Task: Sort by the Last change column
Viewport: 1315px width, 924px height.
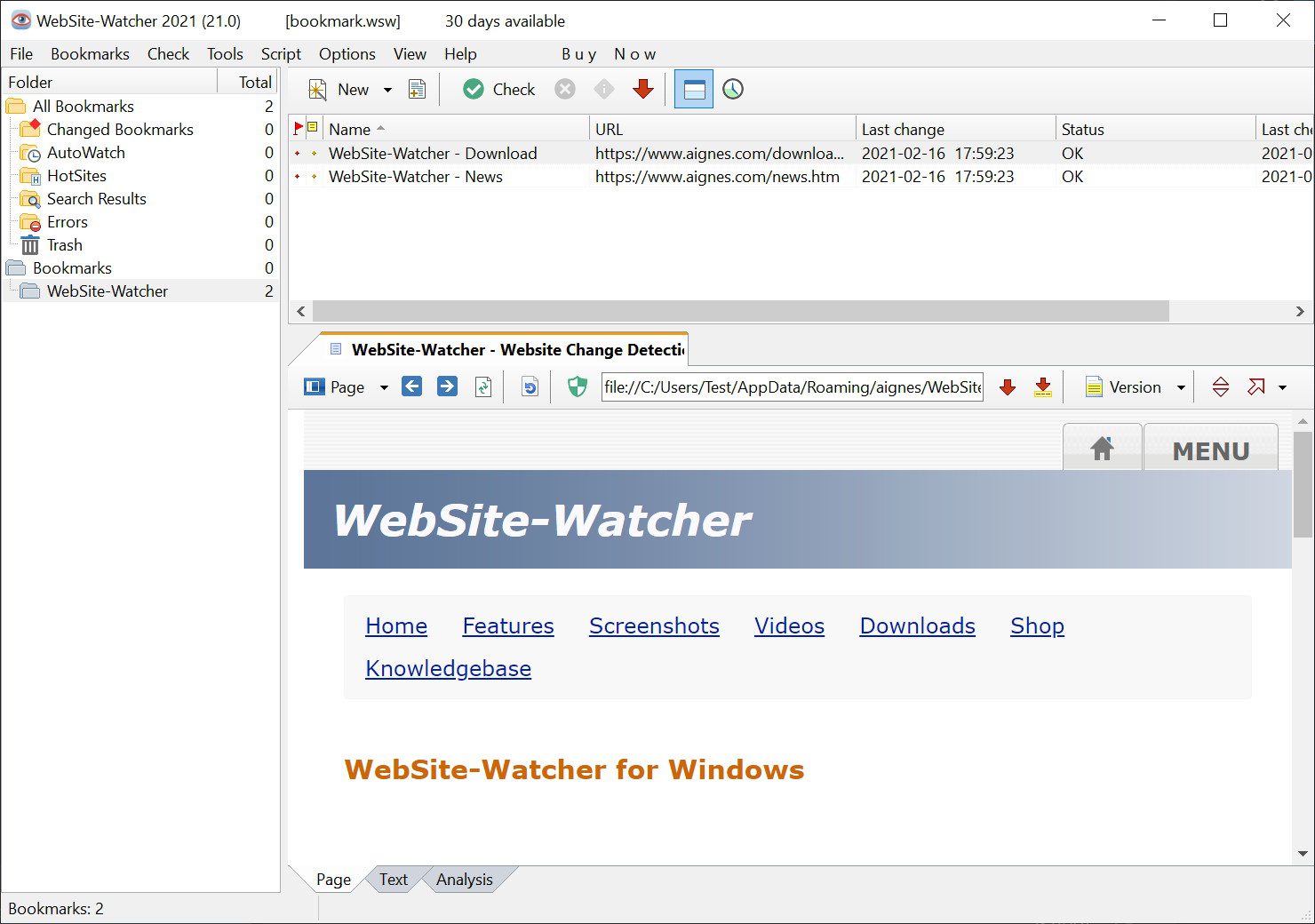Action: click(x=955, y=129)
